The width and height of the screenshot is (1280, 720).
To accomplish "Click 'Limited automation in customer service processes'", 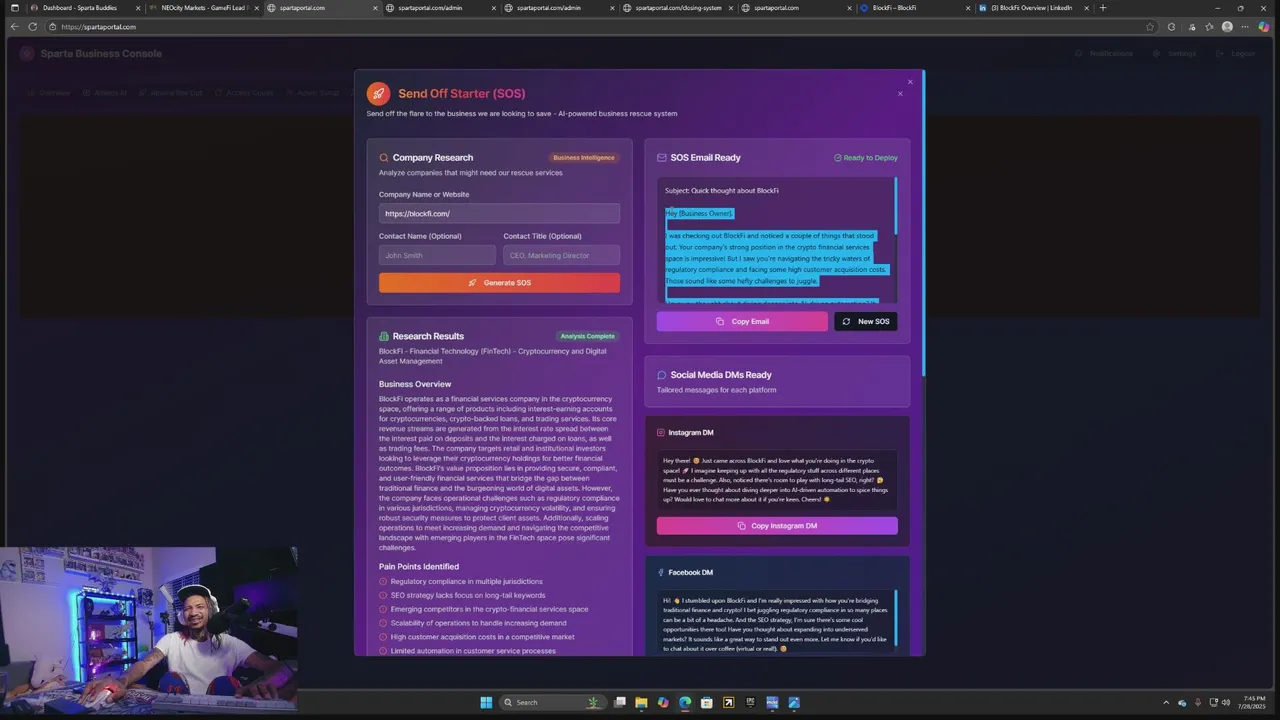I will (473, 651).
